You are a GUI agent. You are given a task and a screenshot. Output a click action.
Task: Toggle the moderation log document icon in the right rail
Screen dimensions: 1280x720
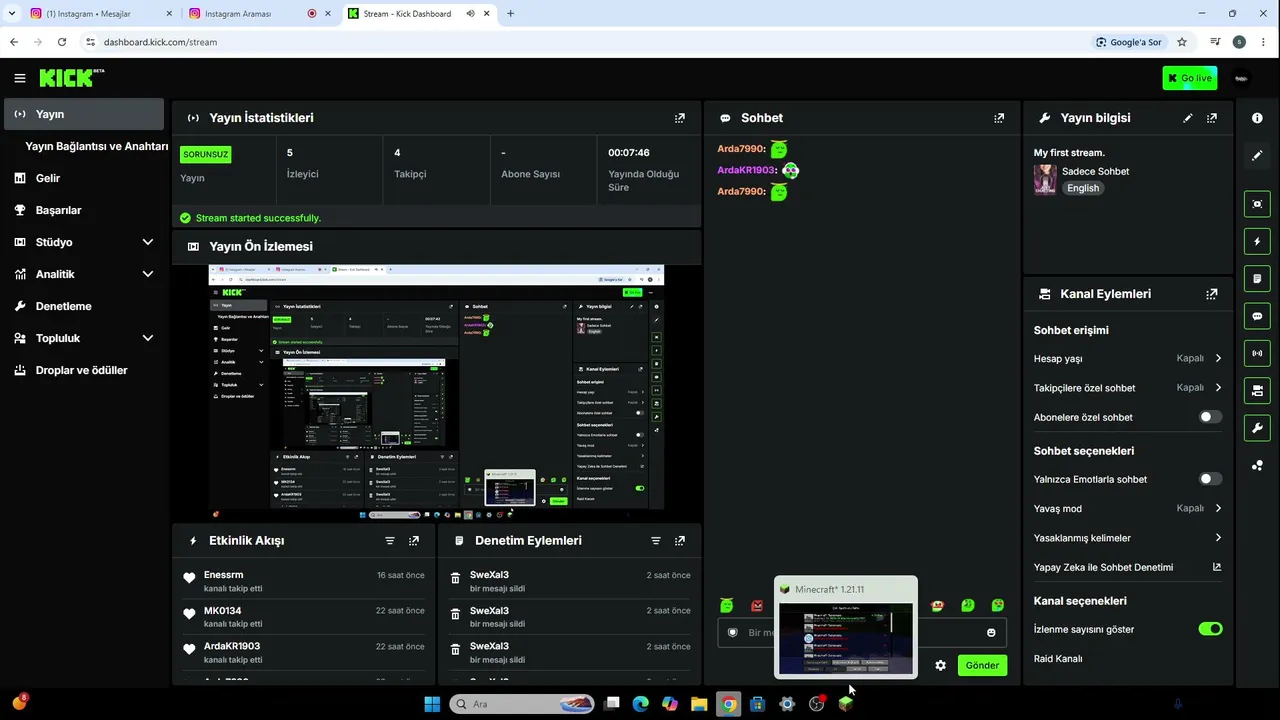coord(1257,278)
